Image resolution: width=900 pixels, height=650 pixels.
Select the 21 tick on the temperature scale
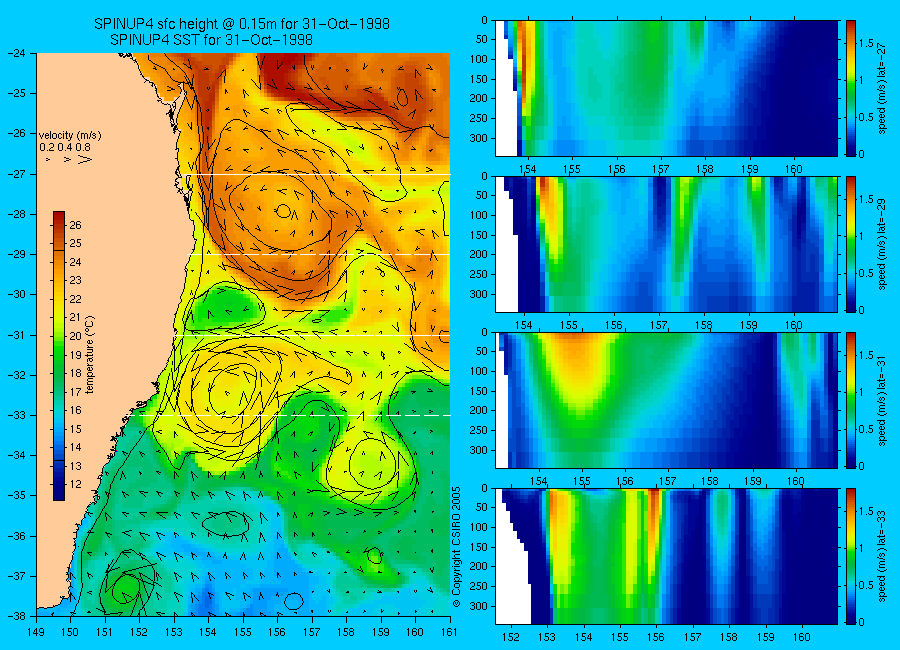[75, 318]
